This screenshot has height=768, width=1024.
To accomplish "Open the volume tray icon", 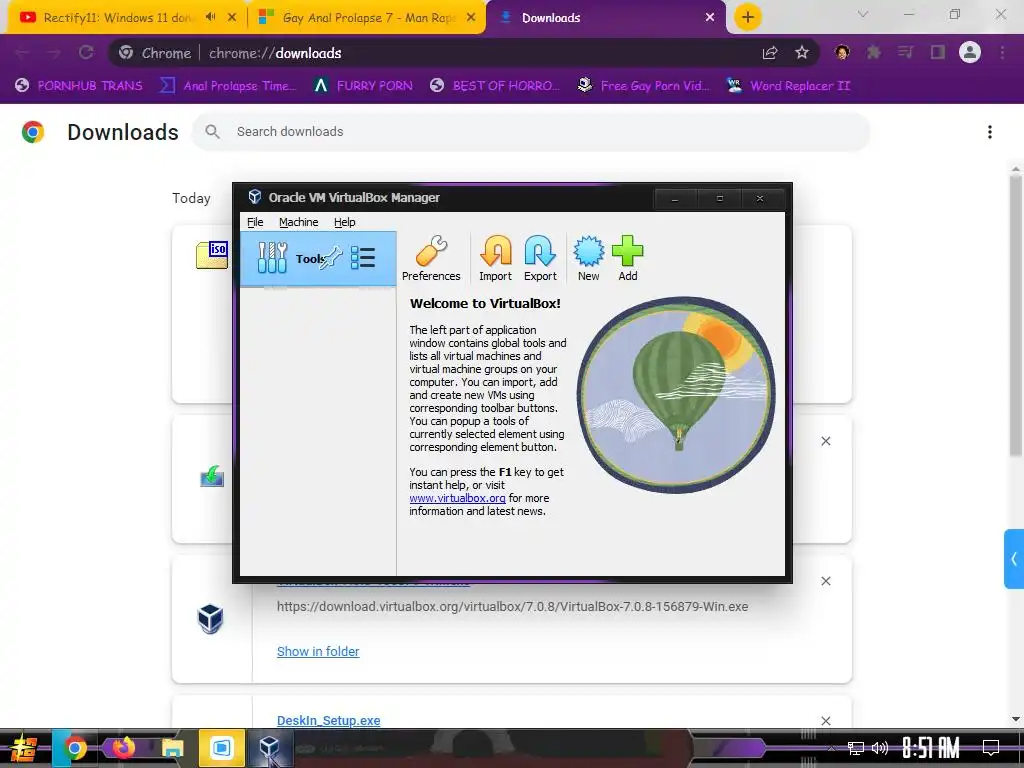I will coord(880,748).
